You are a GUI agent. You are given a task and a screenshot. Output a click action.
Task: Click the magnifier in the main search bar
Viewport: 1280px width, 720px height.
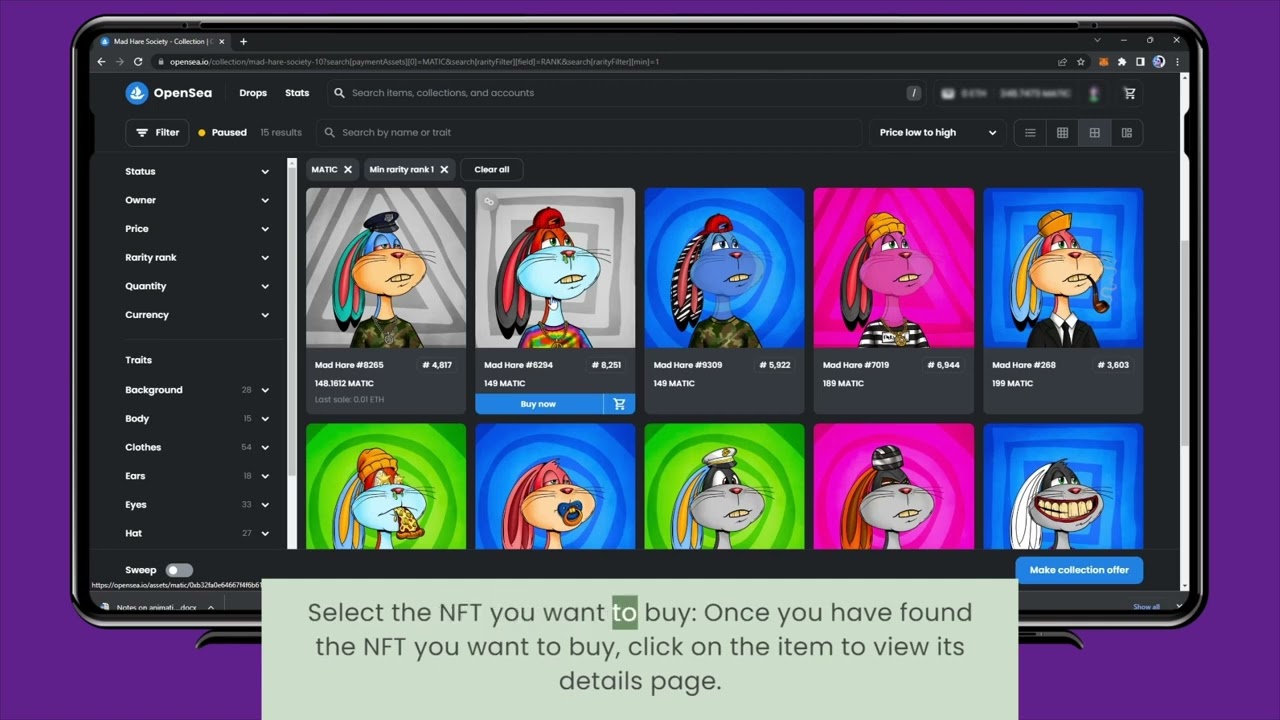[339, 93]
